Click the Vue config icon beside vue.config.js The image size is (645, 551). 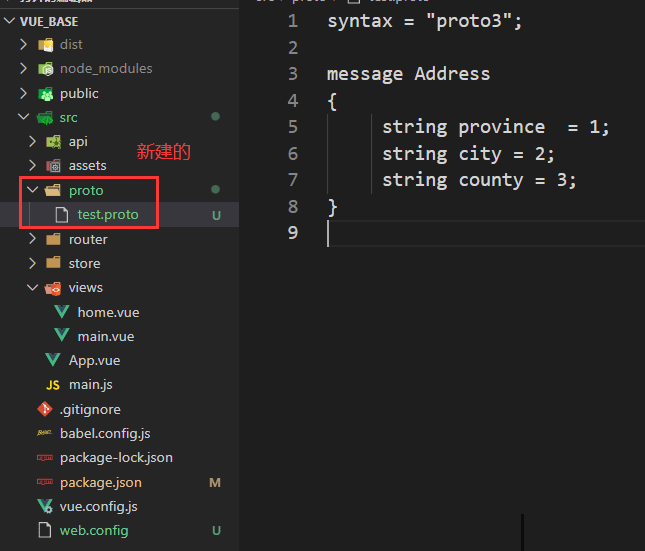[x=45, y=506]
